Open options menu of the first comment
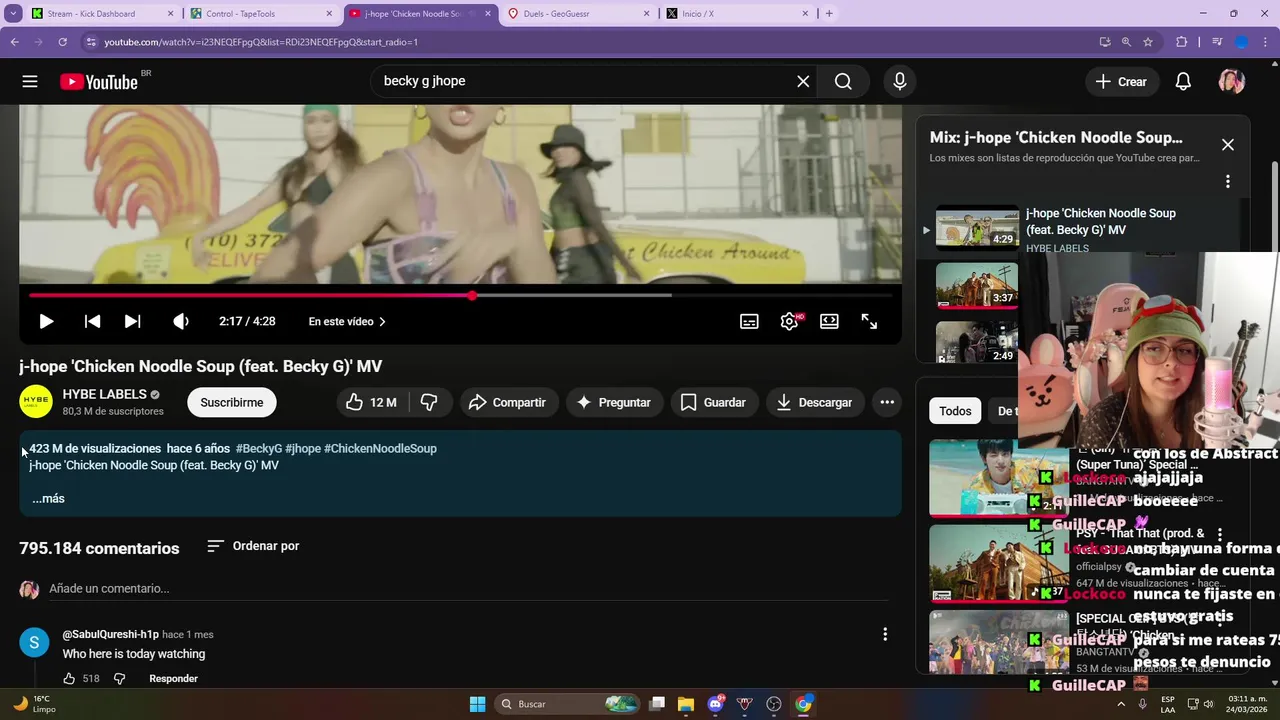The image size is (1280, 720). [x=885, y=634]
